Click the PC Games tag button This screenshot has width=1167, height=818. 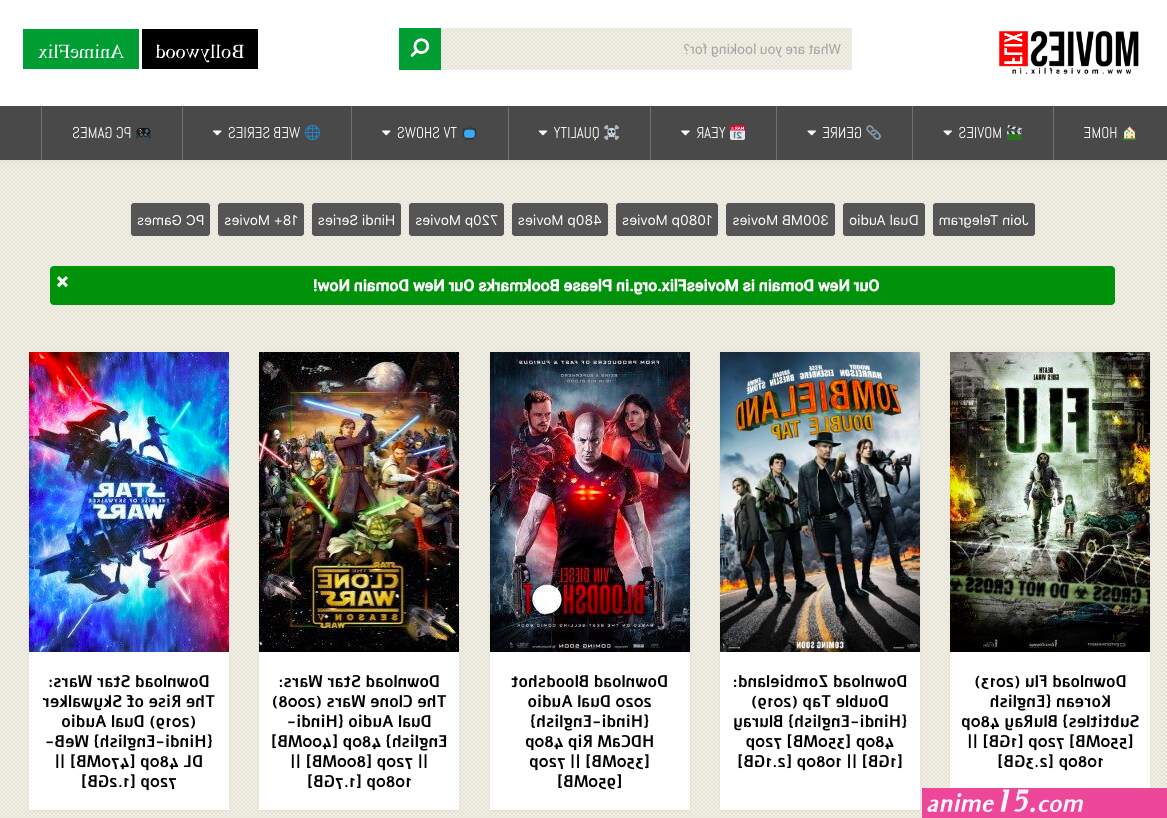click(x=170, y=220)
